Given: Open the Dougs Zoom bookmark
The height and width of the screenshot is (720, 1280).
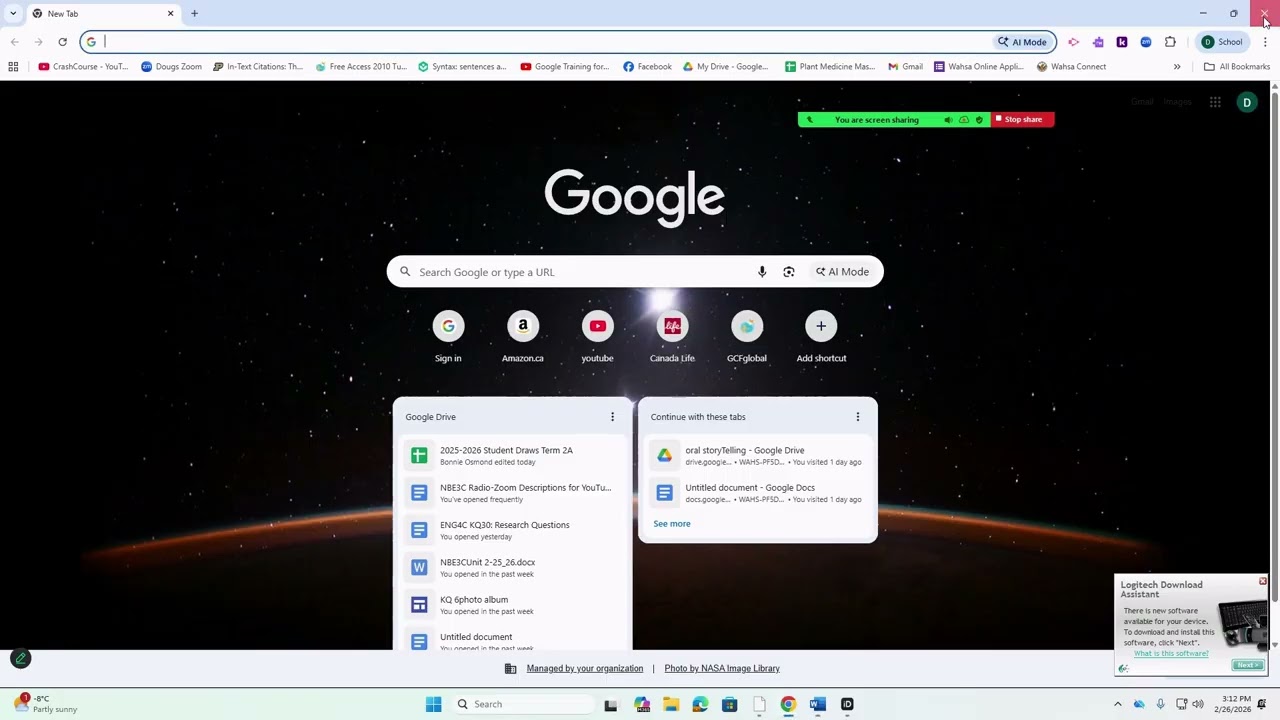Looking at the screenshot, I should (171, 67).
